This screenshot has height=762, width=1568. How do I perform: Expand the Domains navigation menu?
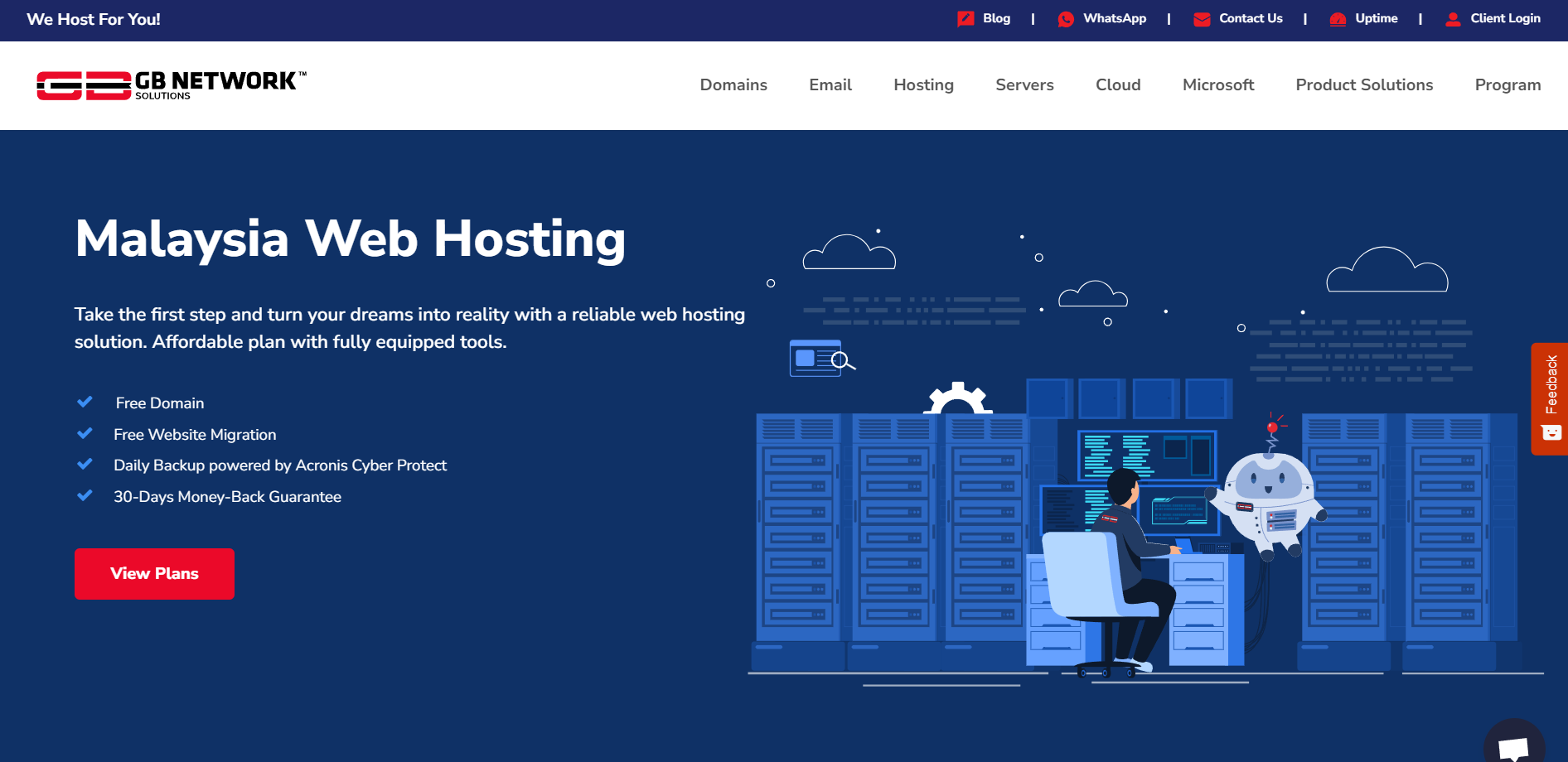tap(733, 85)
